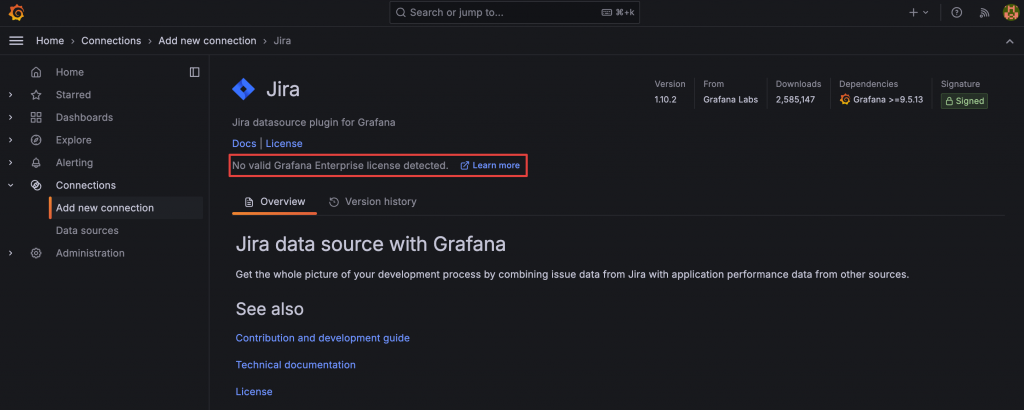This screenshot has width=1024, height=410.
Task: Click the Starred star icon
Action: (37, 95)
